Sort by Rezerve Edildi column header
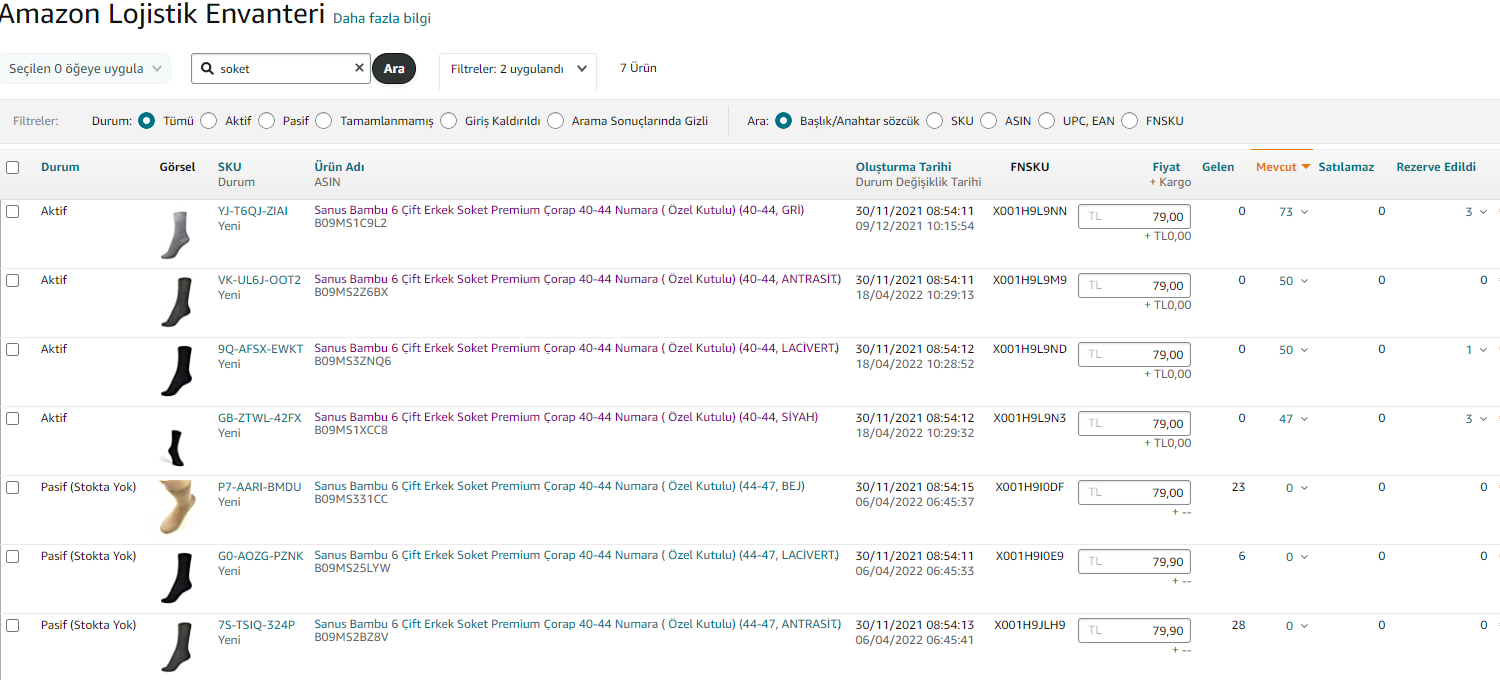Image resolution: width=1500 pixels, height=680 pixels. (1436, 167)
